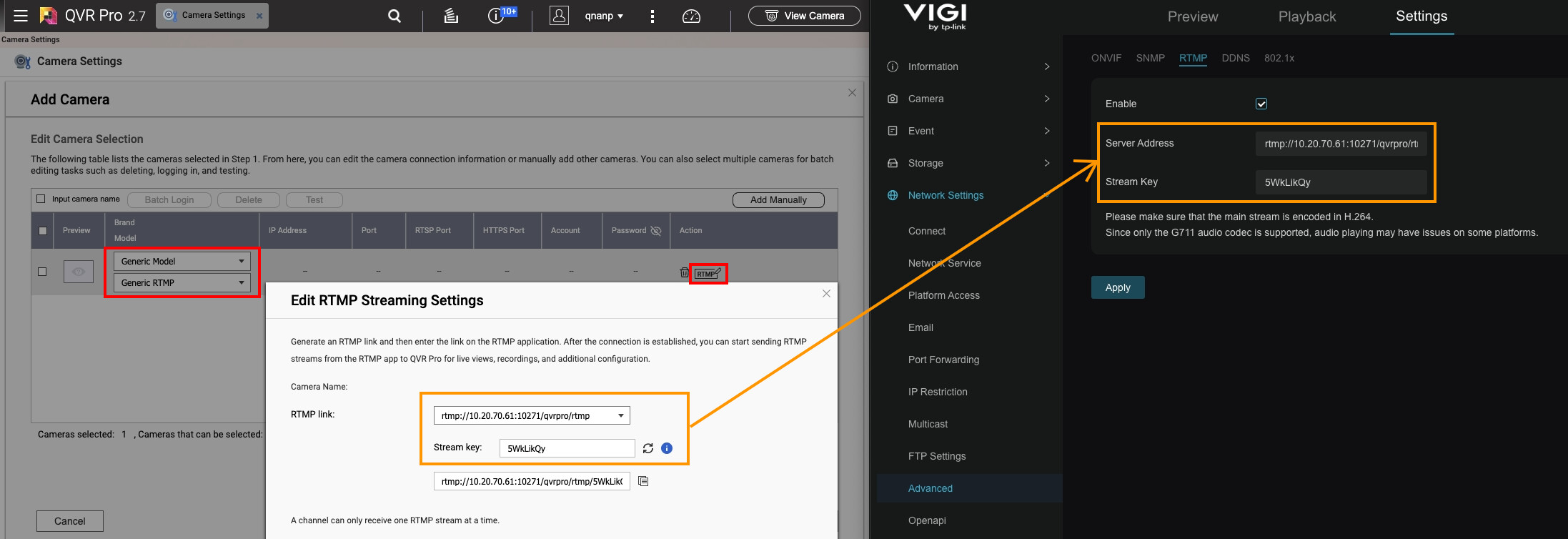Copy the full RTMP link
The image size is (1568, 539).
643,481
